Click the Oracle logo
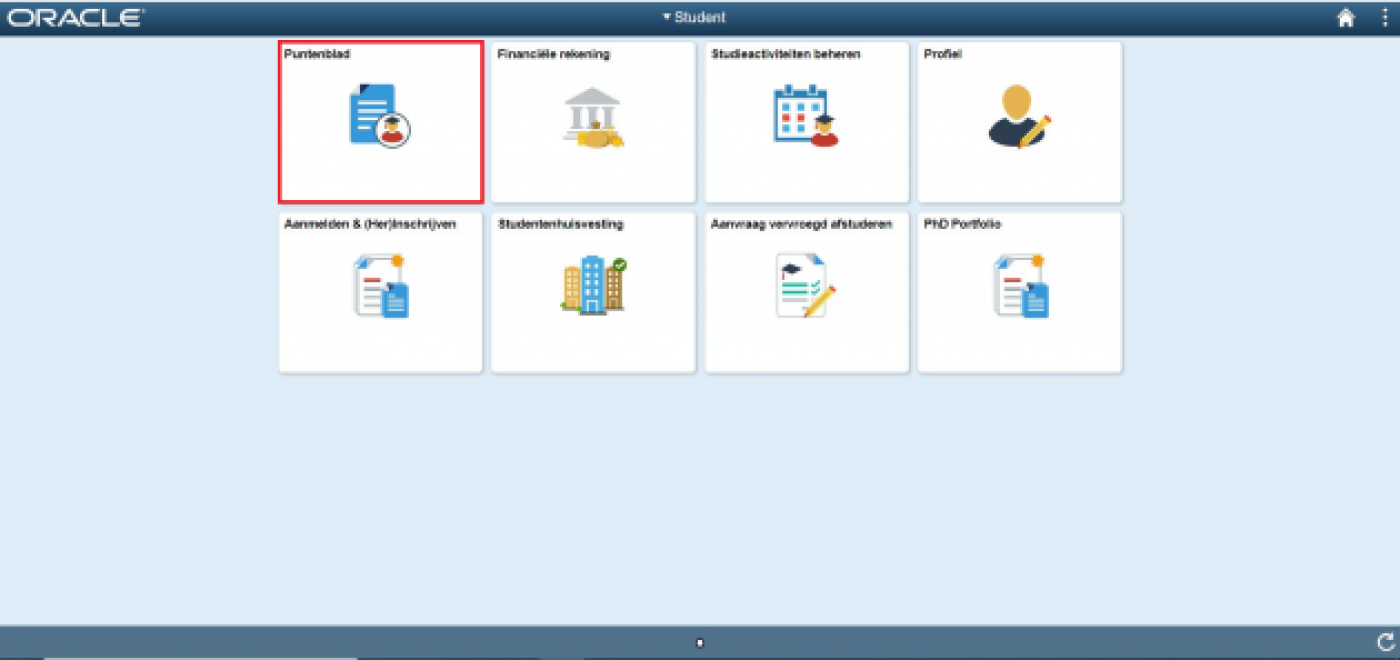This screenshot has height=660, width=1400. point(76,18)
